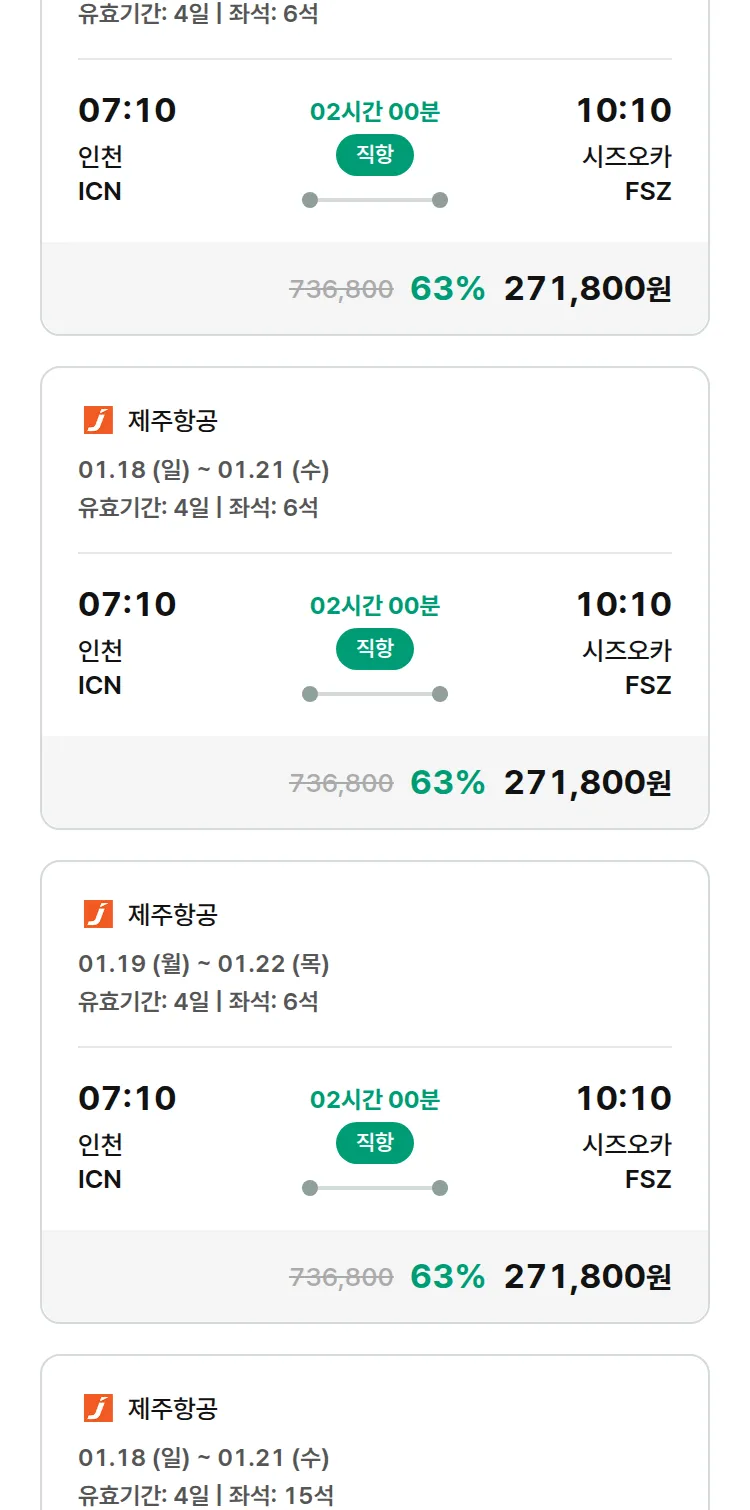Screen dimensions: 750x1510
Task: Click the route line end dot in the topmost card
Action: pyautogui.click(x=439, y=200)
